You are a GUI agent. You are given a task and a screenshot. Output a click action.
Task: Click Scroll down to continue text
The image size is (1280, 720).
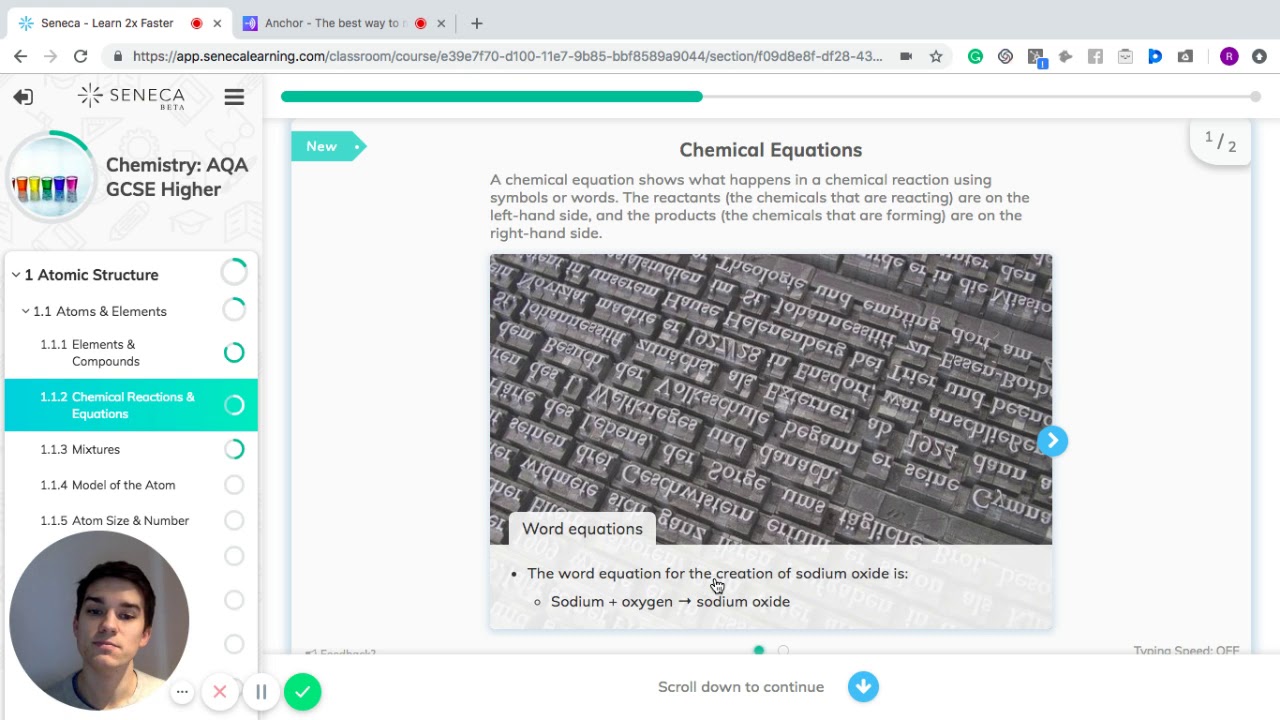click(741, 687)
